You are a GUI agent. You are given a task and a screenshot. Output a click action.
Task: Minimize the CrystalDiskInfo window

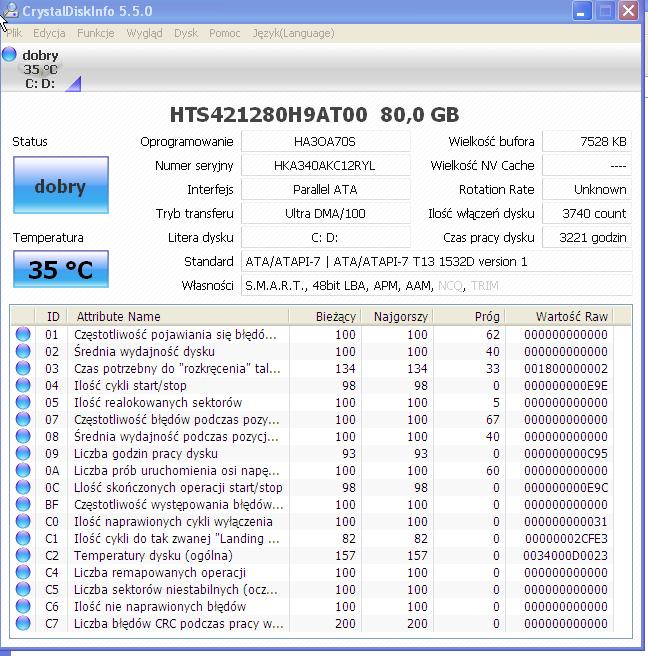coord(581,11)
